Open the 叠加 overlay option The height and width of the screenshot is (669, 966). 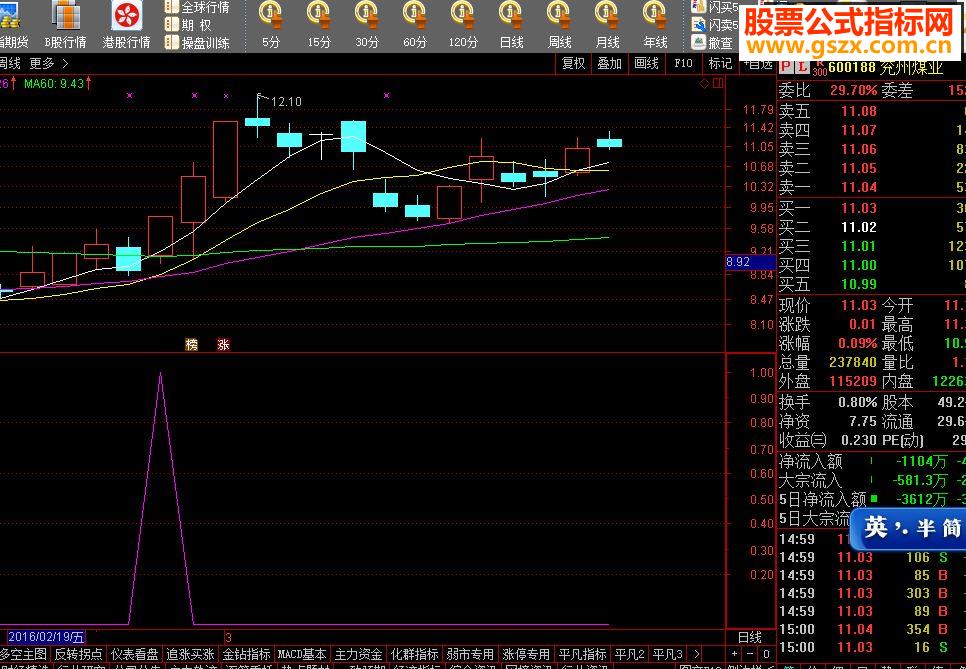point(609,63)
